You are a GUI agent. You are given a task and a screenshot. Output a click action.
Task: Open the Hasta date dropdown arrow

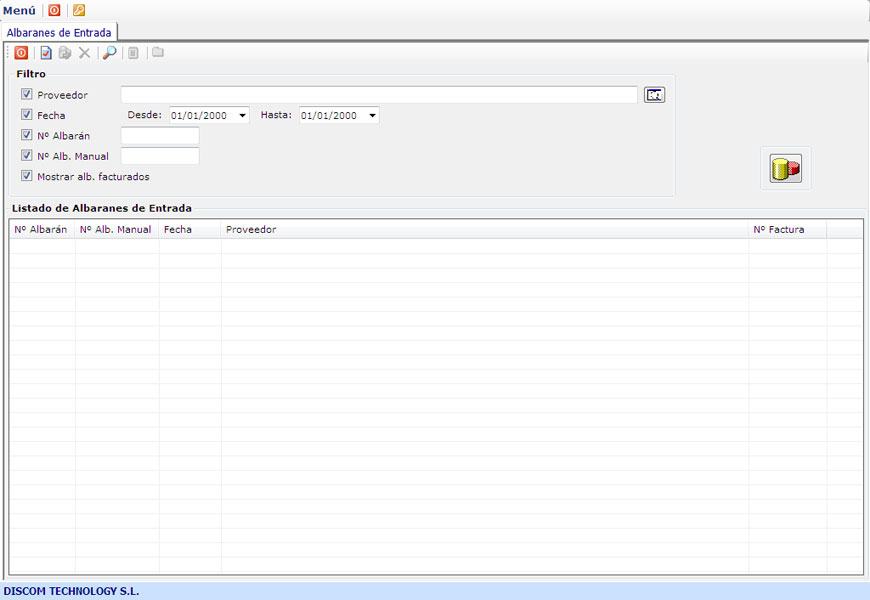click(x=372, y=116)
